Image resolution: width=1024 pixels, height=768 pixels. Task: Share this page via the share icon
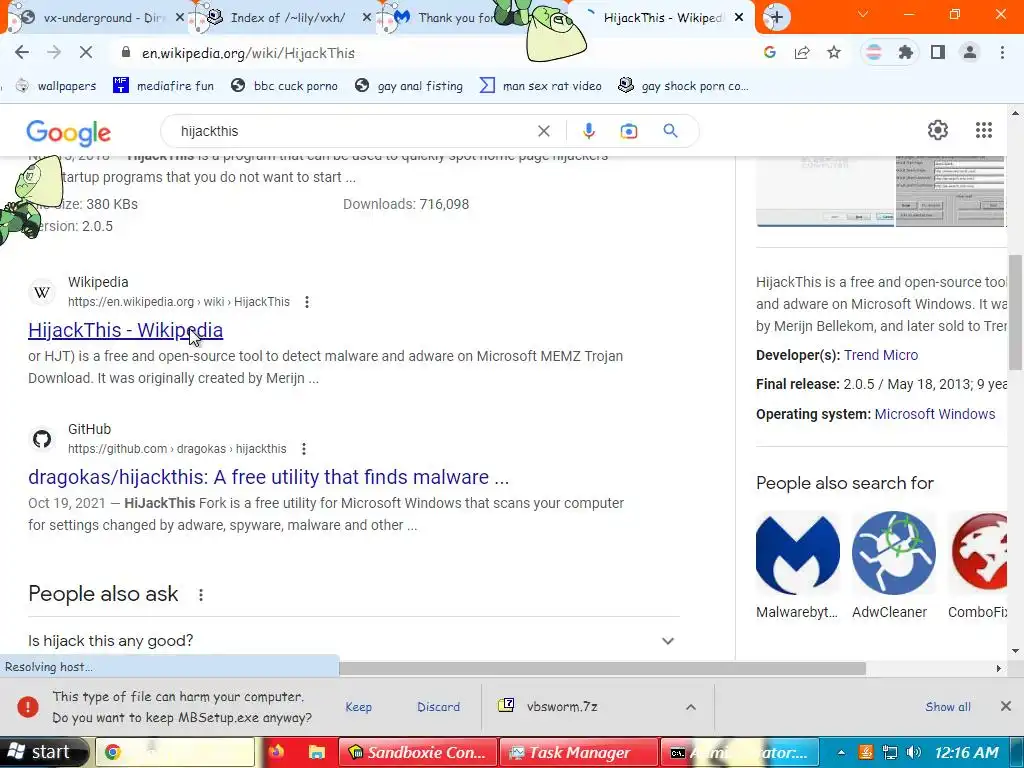click(802, 52)
